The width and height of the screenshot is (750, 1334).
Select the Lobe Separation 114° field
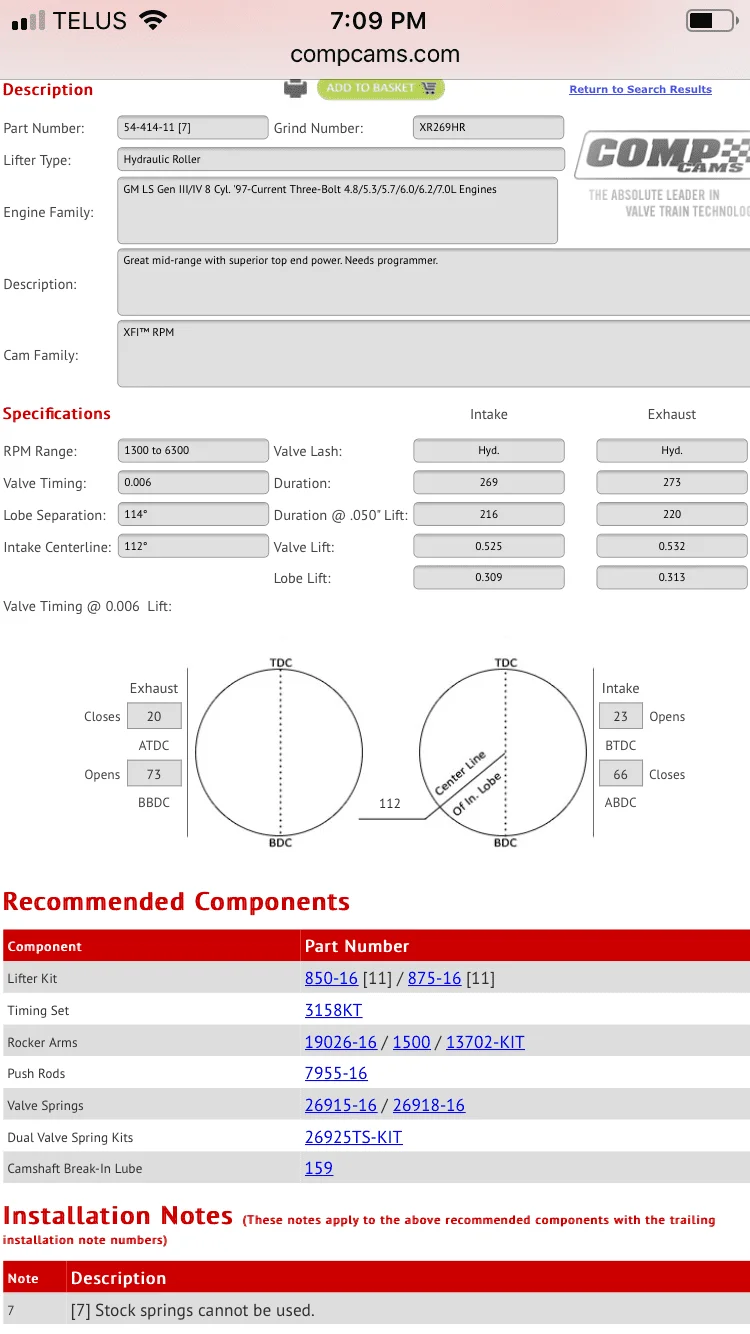[193, 514]
